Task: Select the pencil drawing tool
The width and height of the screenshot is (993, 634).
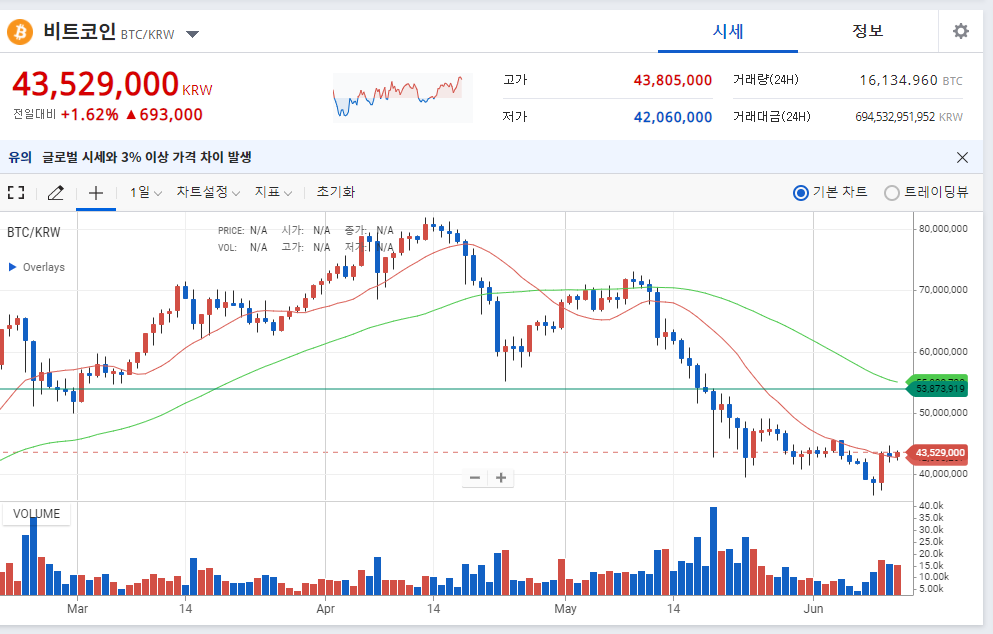Action: (x=56, y=193)
